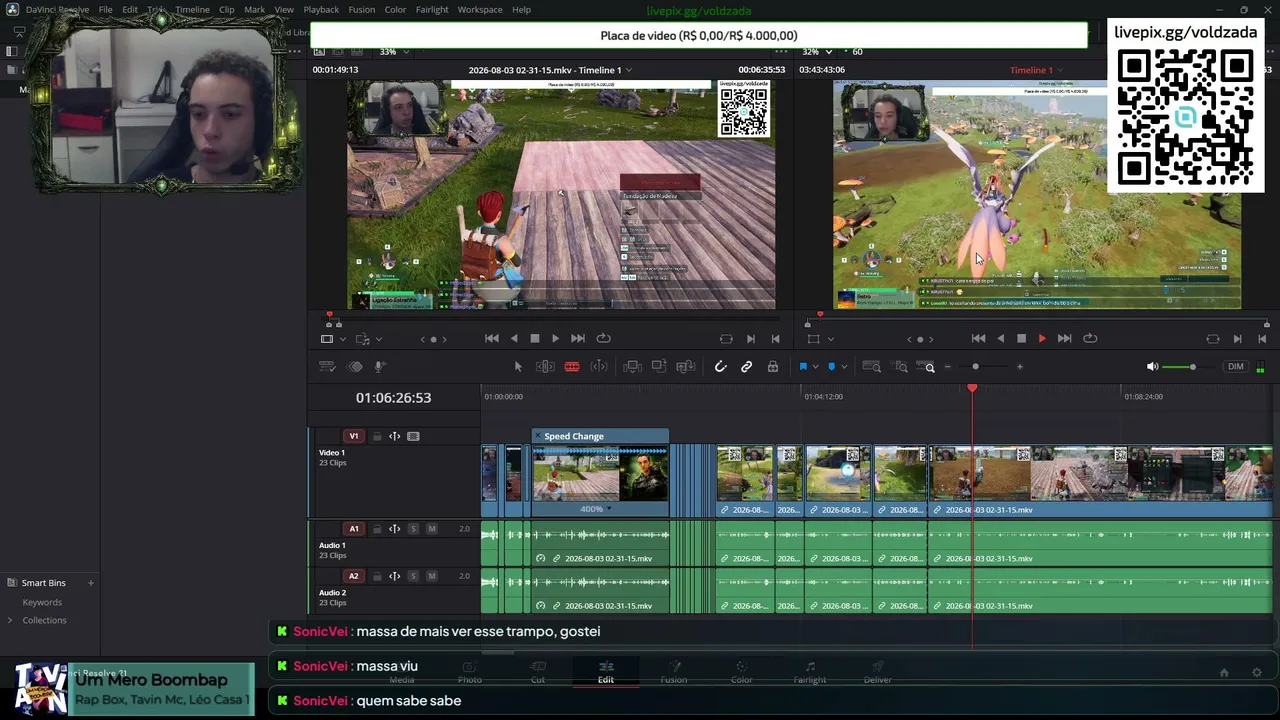Viewport: 1280px width, 720px height.
Task: Open the 400% speed dropdown on clip
Action: [608, 509]
